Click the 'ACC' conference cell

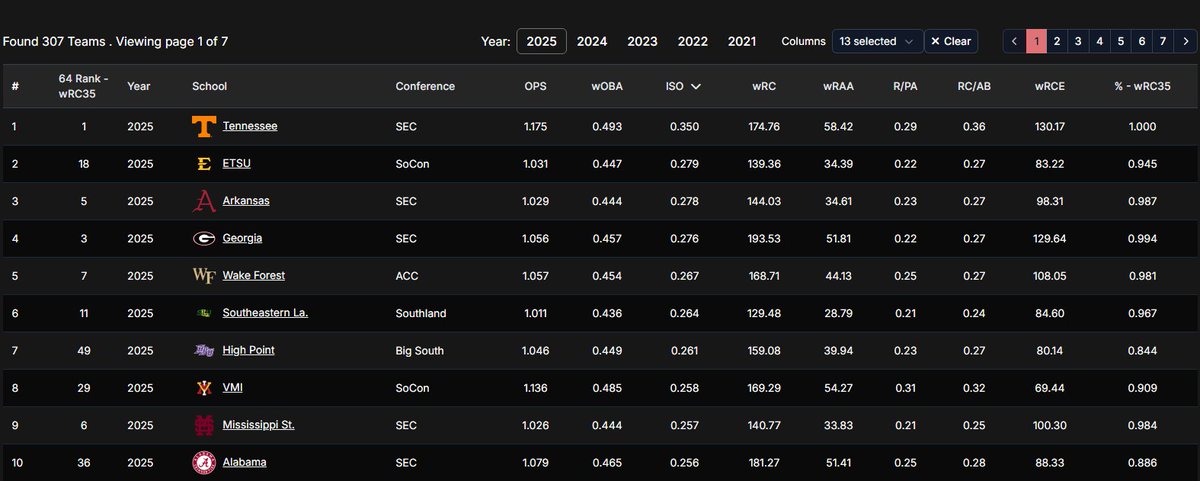pyautogui.click(x=406, y=276)
